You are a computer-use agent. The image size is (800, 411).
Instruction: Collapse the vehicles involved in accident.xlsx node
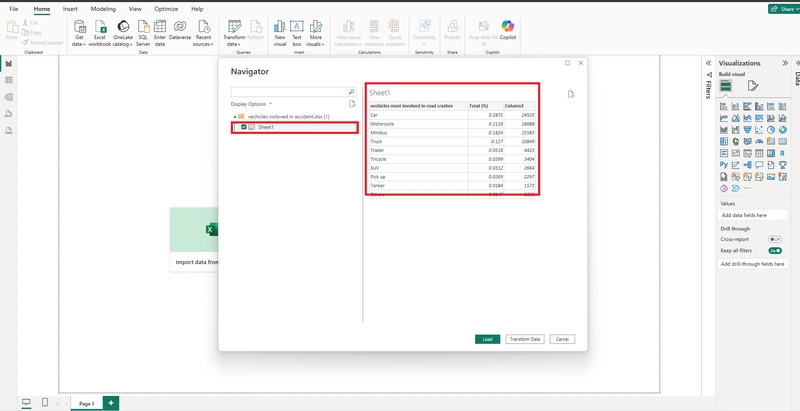(234, 117)
